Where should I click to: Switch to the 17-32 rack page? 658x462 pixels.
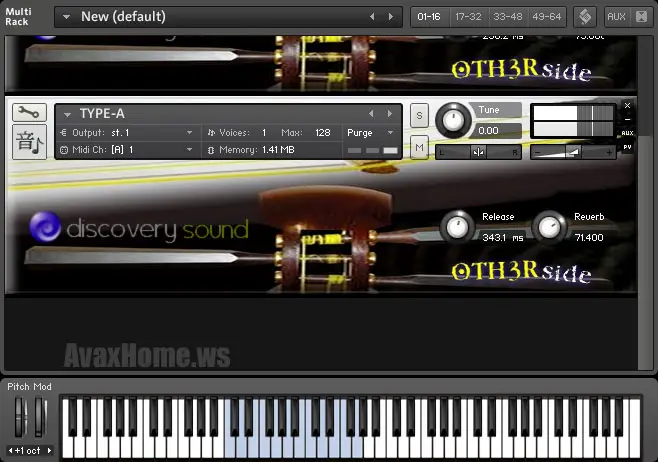coord(468,17)
